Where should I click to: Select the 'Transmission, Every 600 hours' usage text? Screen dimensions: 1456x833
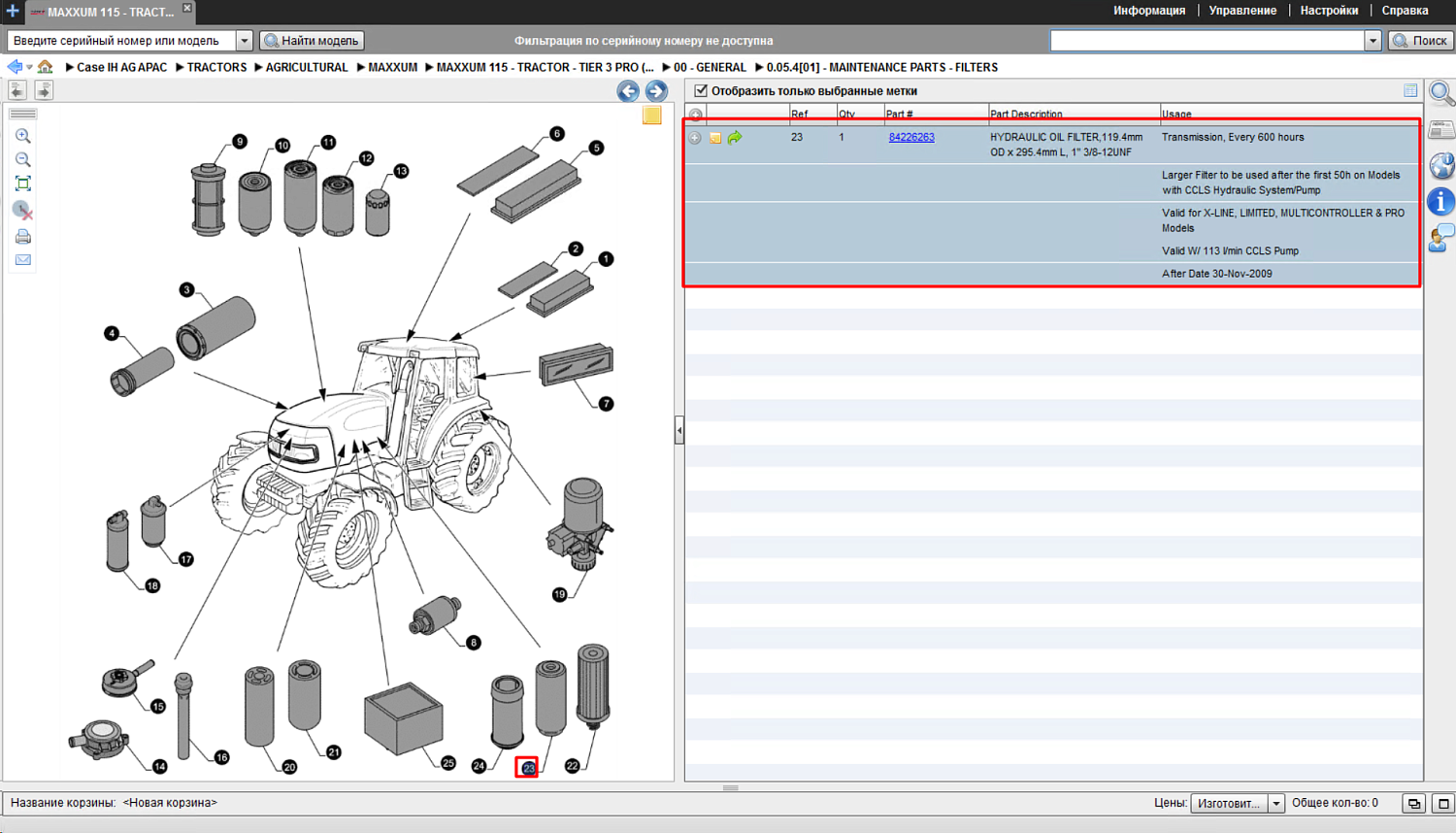[1233, 137]
